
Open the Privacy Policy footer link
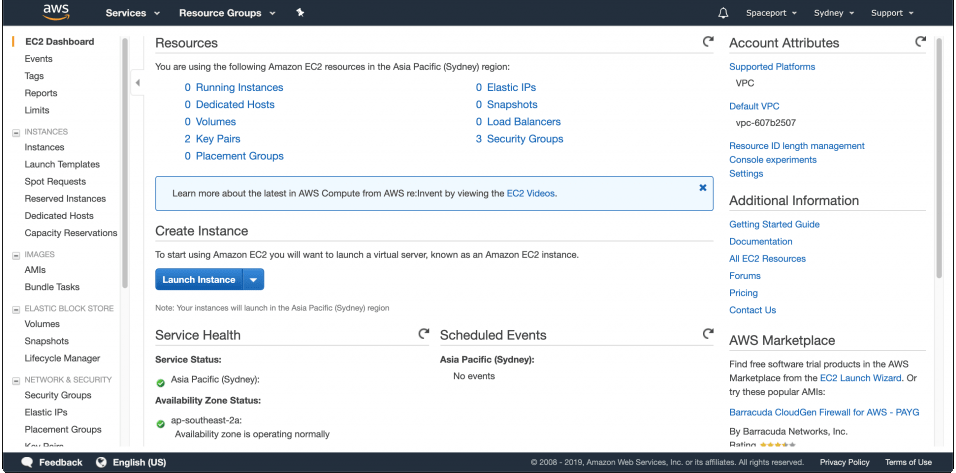point(844,462)
